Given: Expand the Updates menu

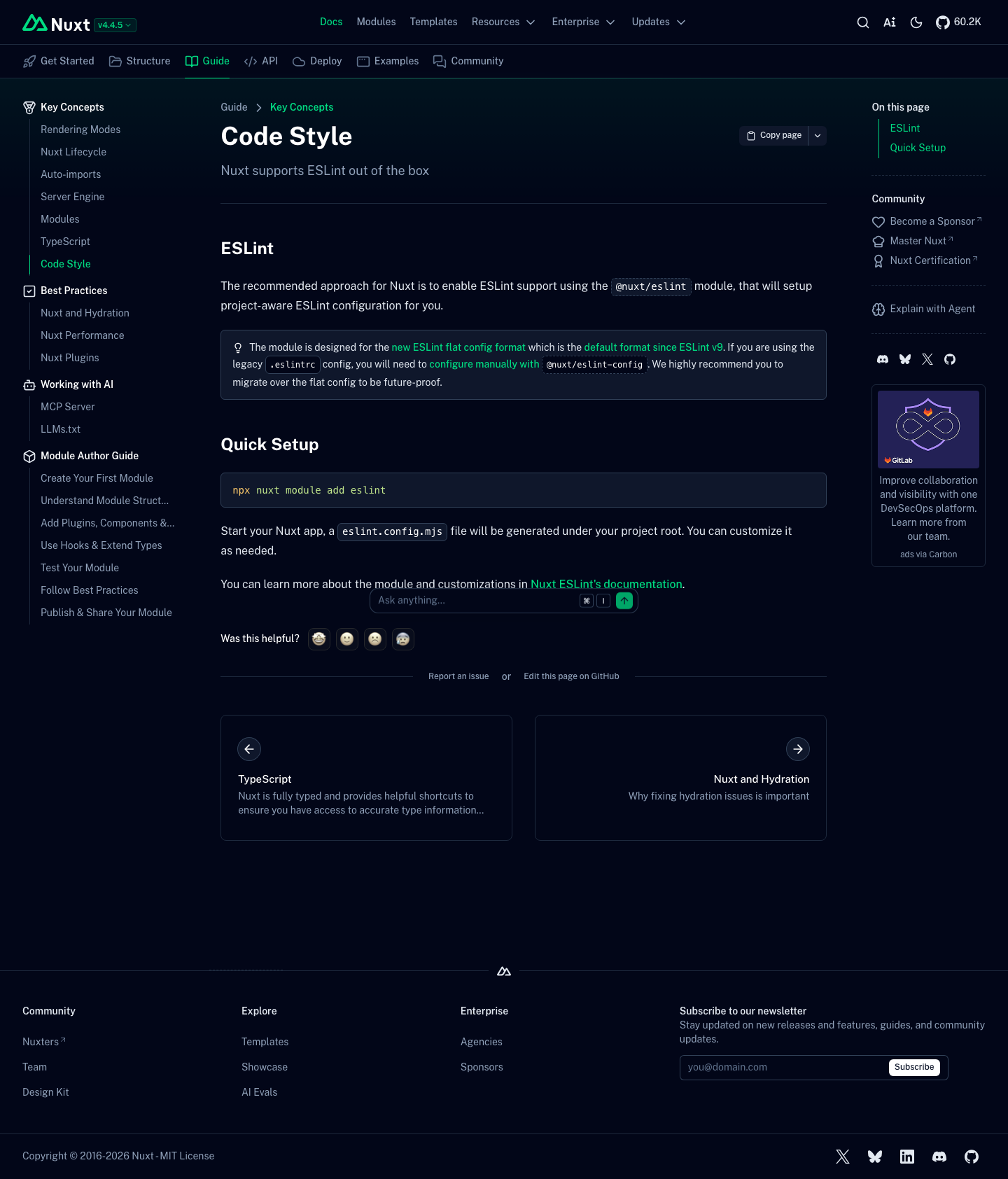Looking at the screenshot, I should pyautogui.click(x=658, y=22).
